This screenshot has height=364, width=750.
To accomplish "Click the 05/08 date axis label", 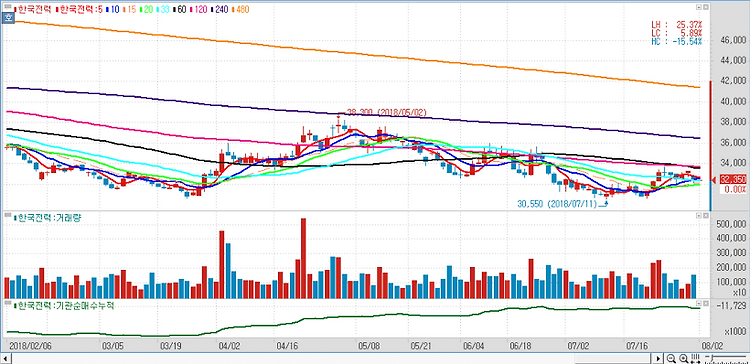I will click(368, 345).
